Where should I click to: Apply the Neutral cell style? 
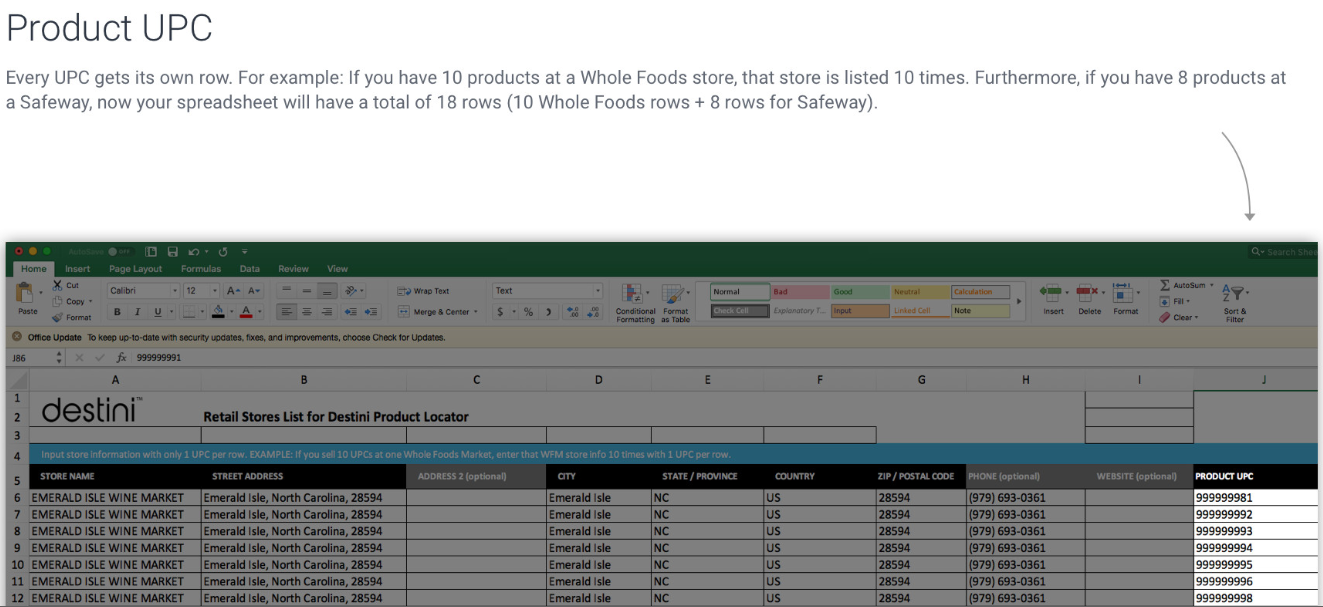tap(920, 292)
